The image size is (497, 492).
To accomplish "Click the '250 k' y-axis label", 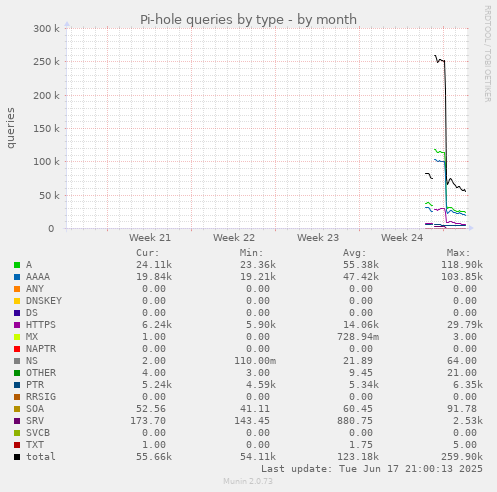I will [46, 62].
